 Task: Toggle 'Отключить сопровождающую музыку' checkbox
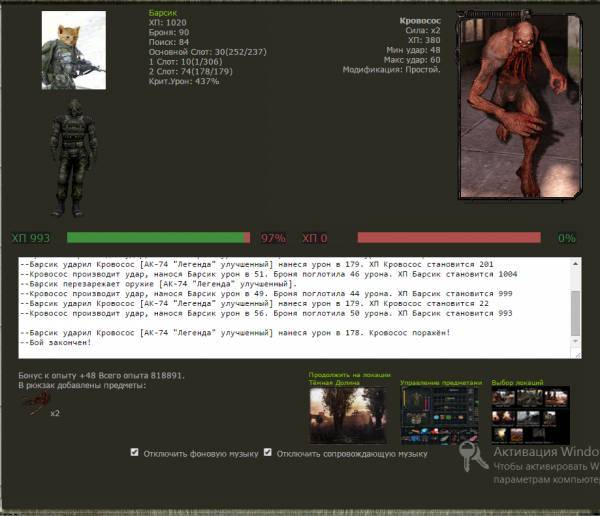click(x=268, y=452)
